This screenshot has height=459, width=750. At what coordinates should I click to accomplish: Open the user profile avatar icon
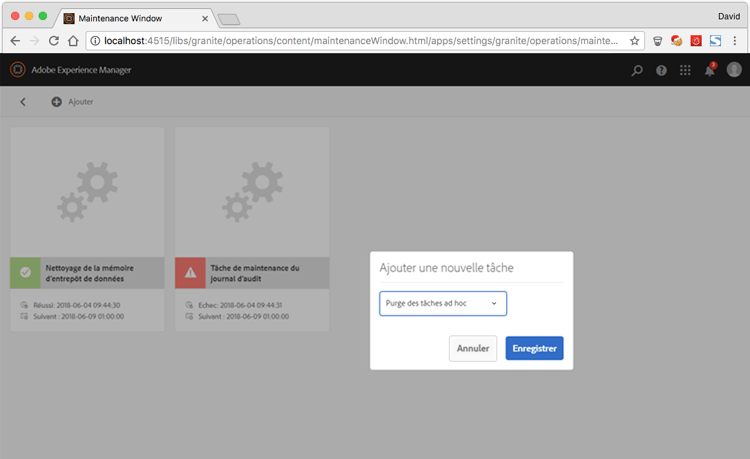(734, 70)
